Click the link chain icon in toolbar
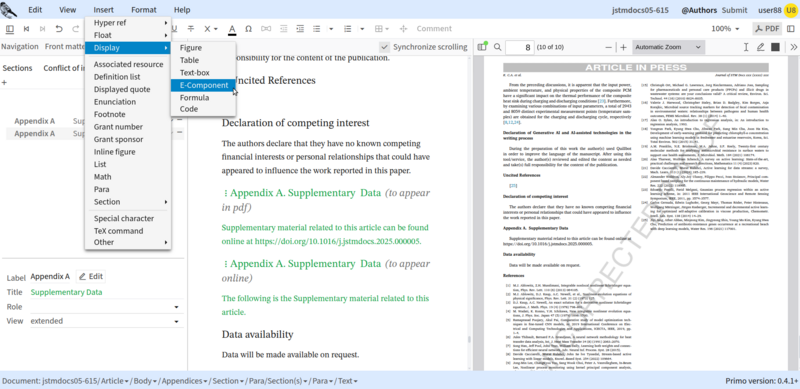This screenshot has height=389, width=800. coord(266,29)
